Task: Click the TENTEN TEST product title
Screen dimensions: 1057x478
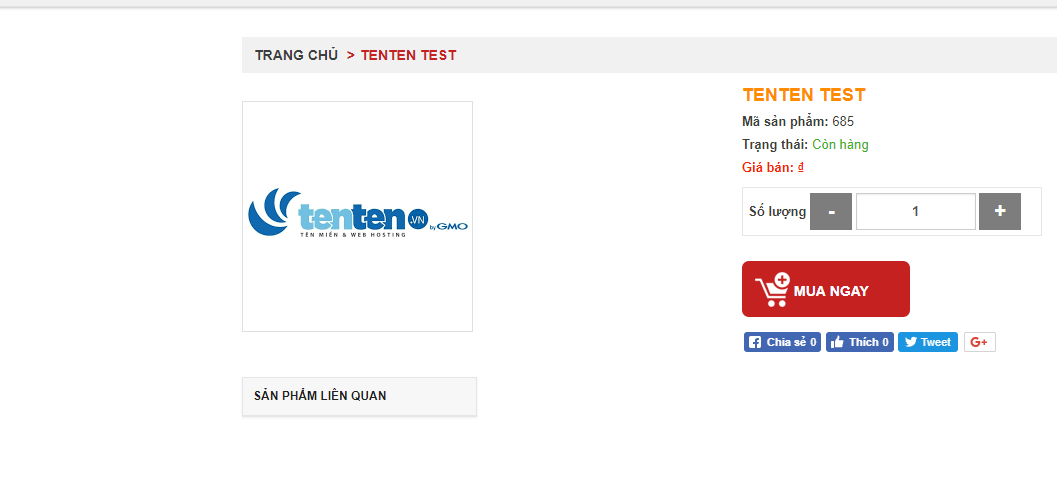Action: [x=804, y=95]
